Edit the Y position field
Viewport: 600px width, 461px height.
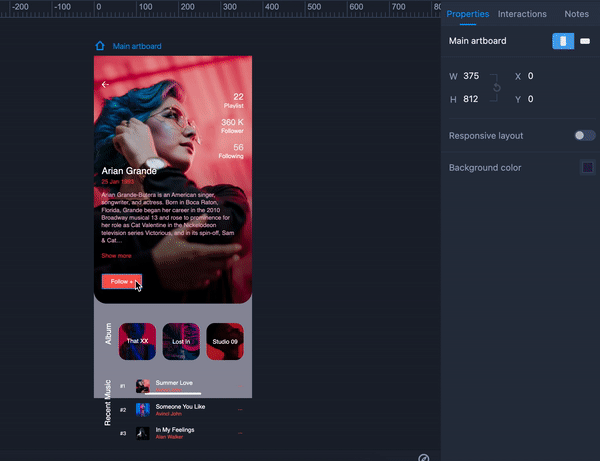(530, 99)
